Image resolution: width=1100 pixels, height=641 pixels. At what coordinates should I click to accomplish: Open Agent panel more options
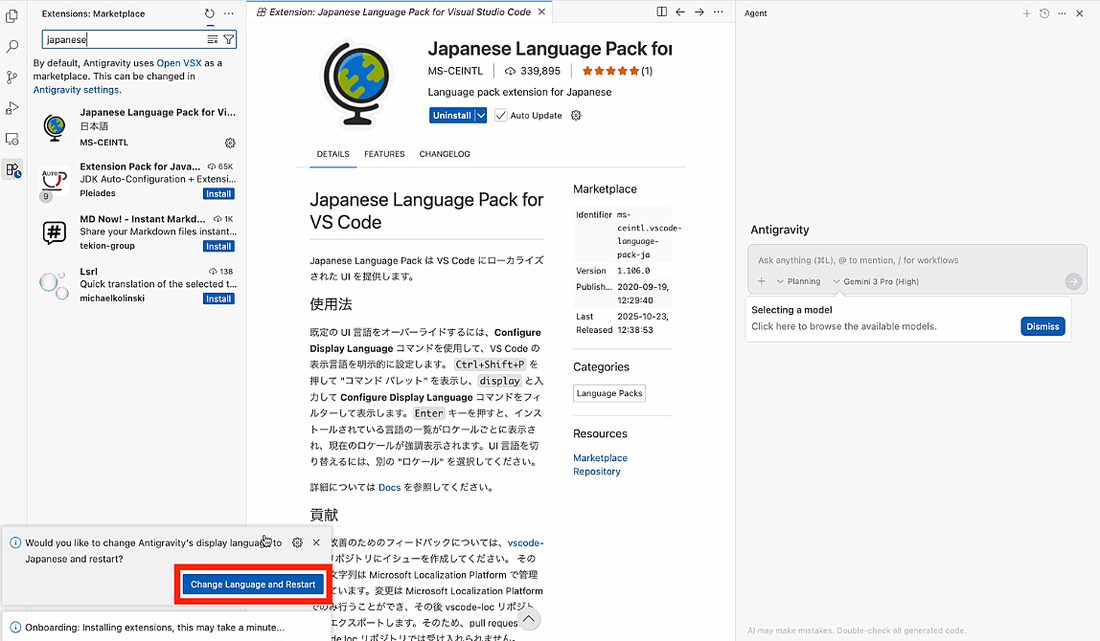click(x=1062, y=13)
